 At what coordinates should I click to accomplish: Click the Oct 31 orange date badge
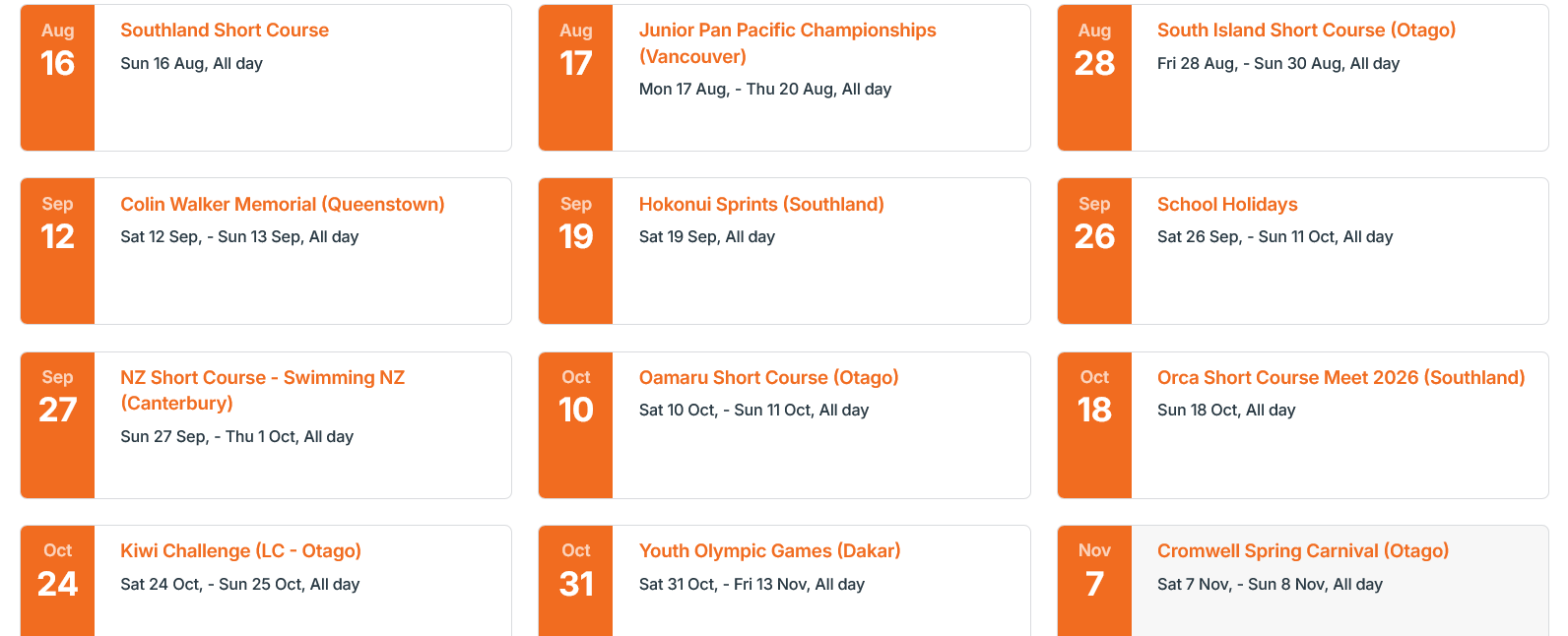click(576, 581)
